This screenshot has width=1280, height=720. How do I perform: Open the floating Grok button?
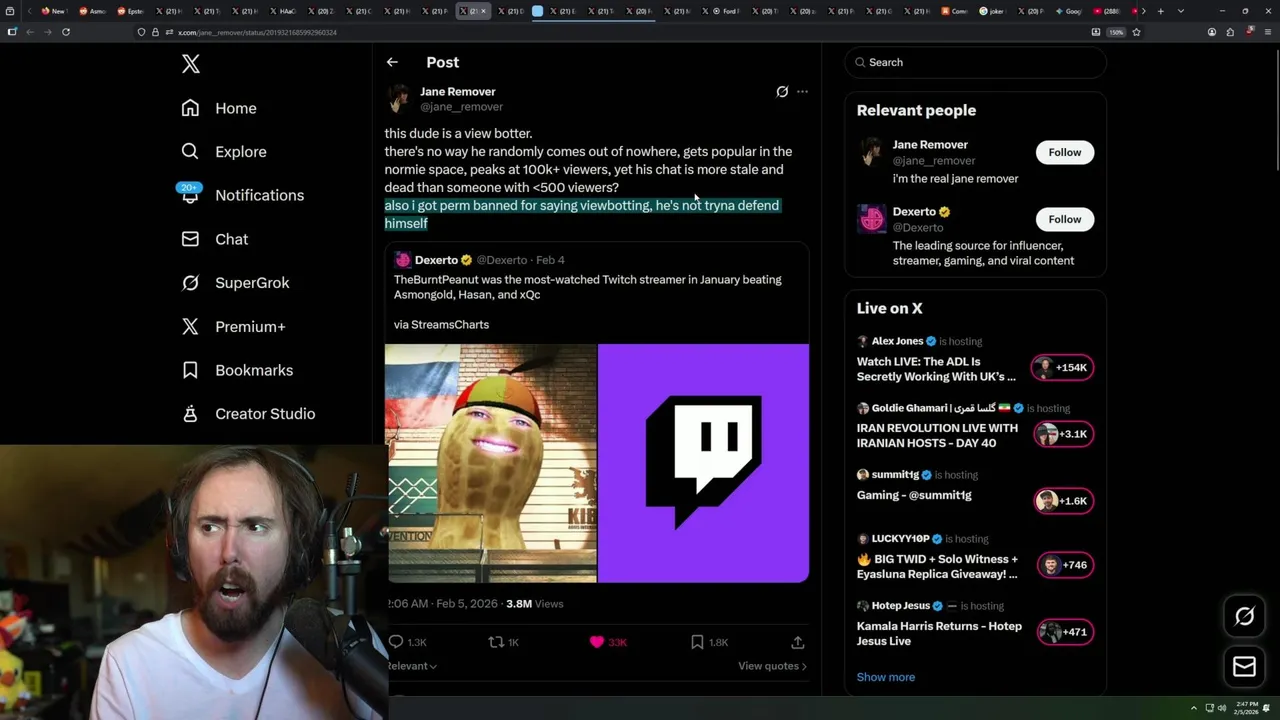click(1244, 617)
